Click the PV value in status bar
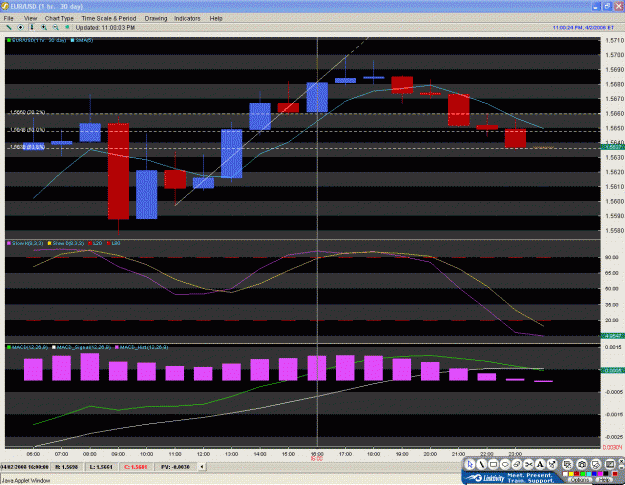Screen dimensions: 625x485 [175, 467]
